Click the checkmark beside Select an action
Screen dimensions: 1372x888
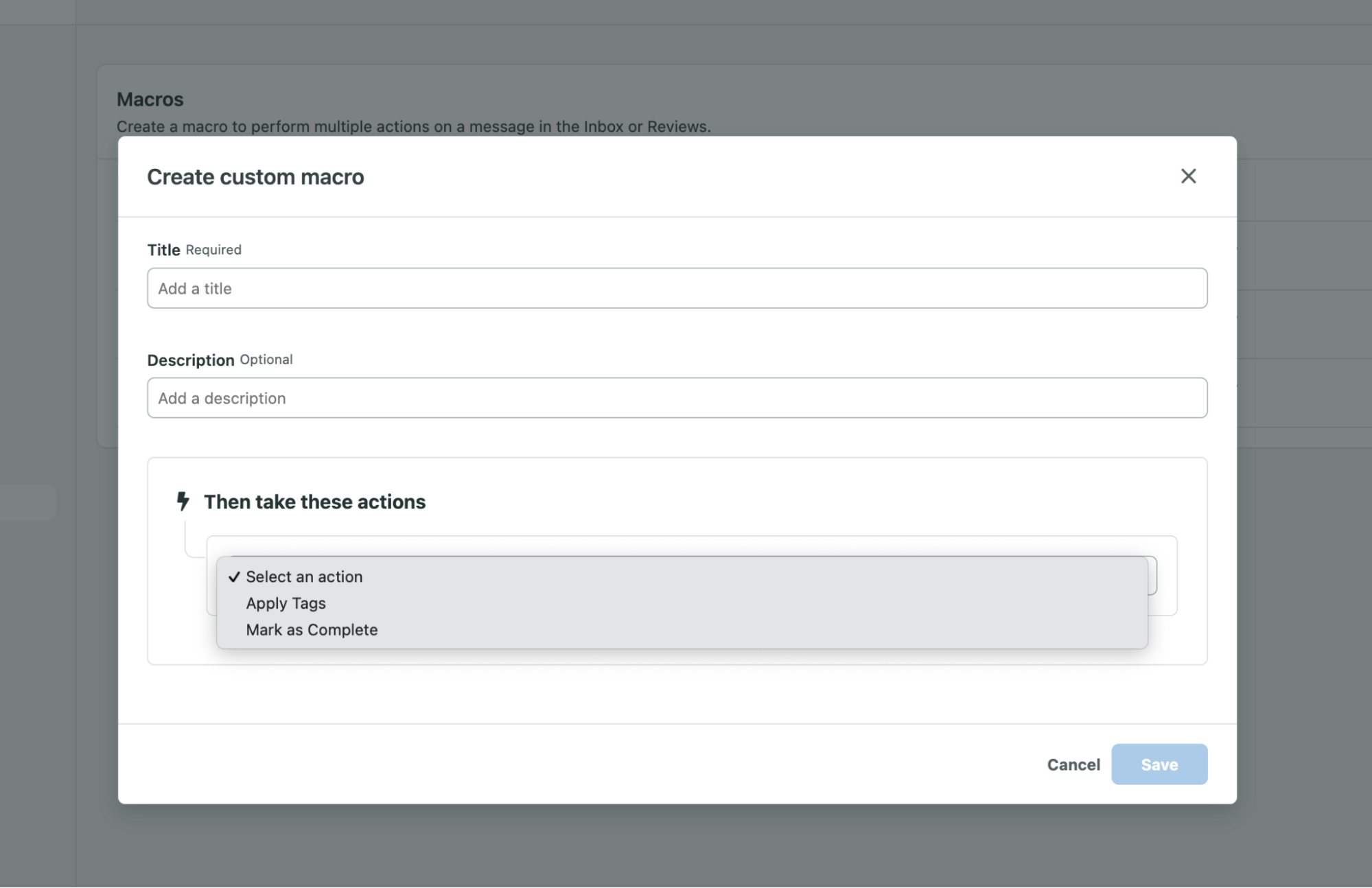point(234,577)
